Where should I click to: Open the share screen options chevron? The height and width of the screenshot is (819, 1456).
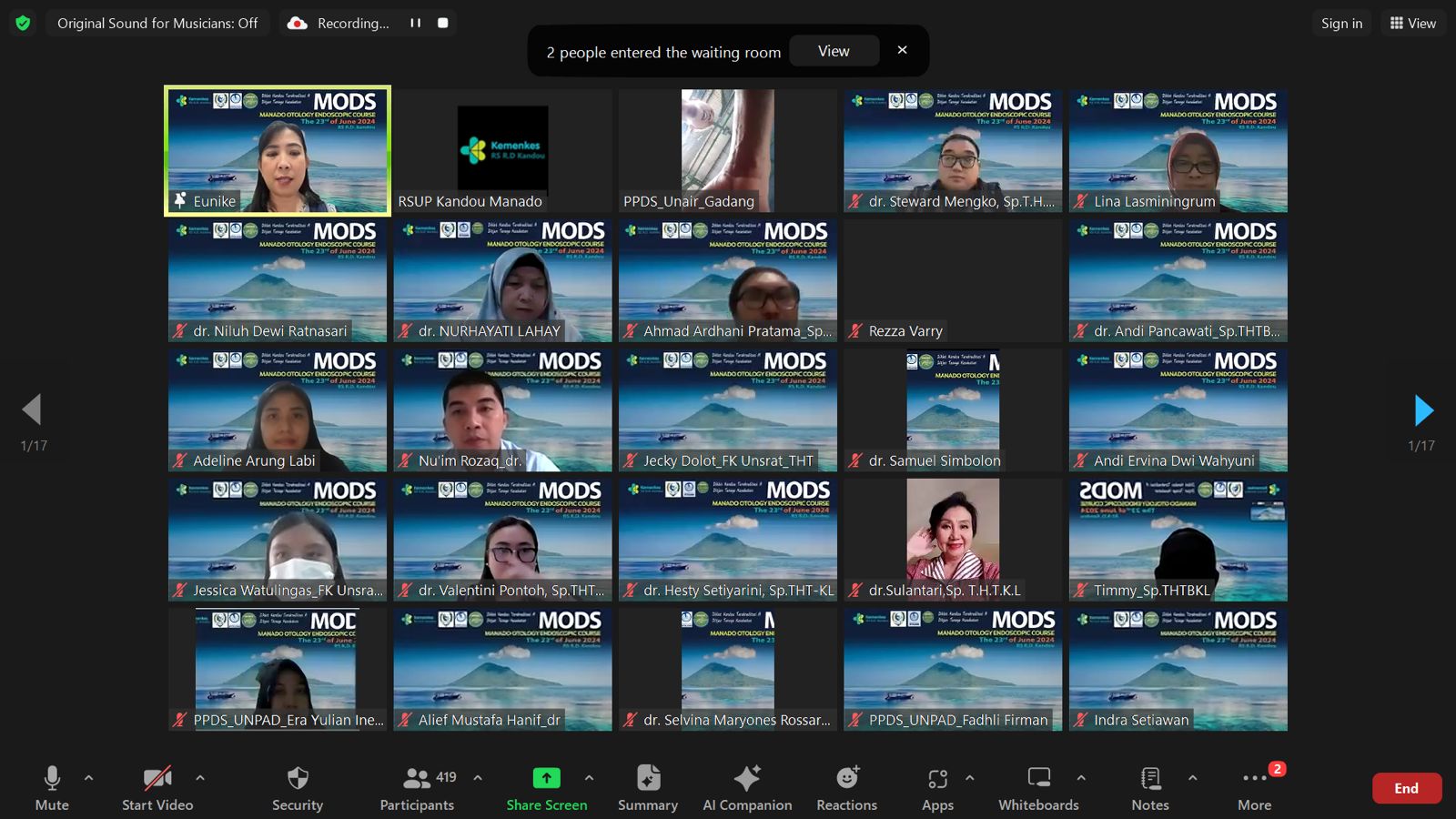(x=589, y=778)
